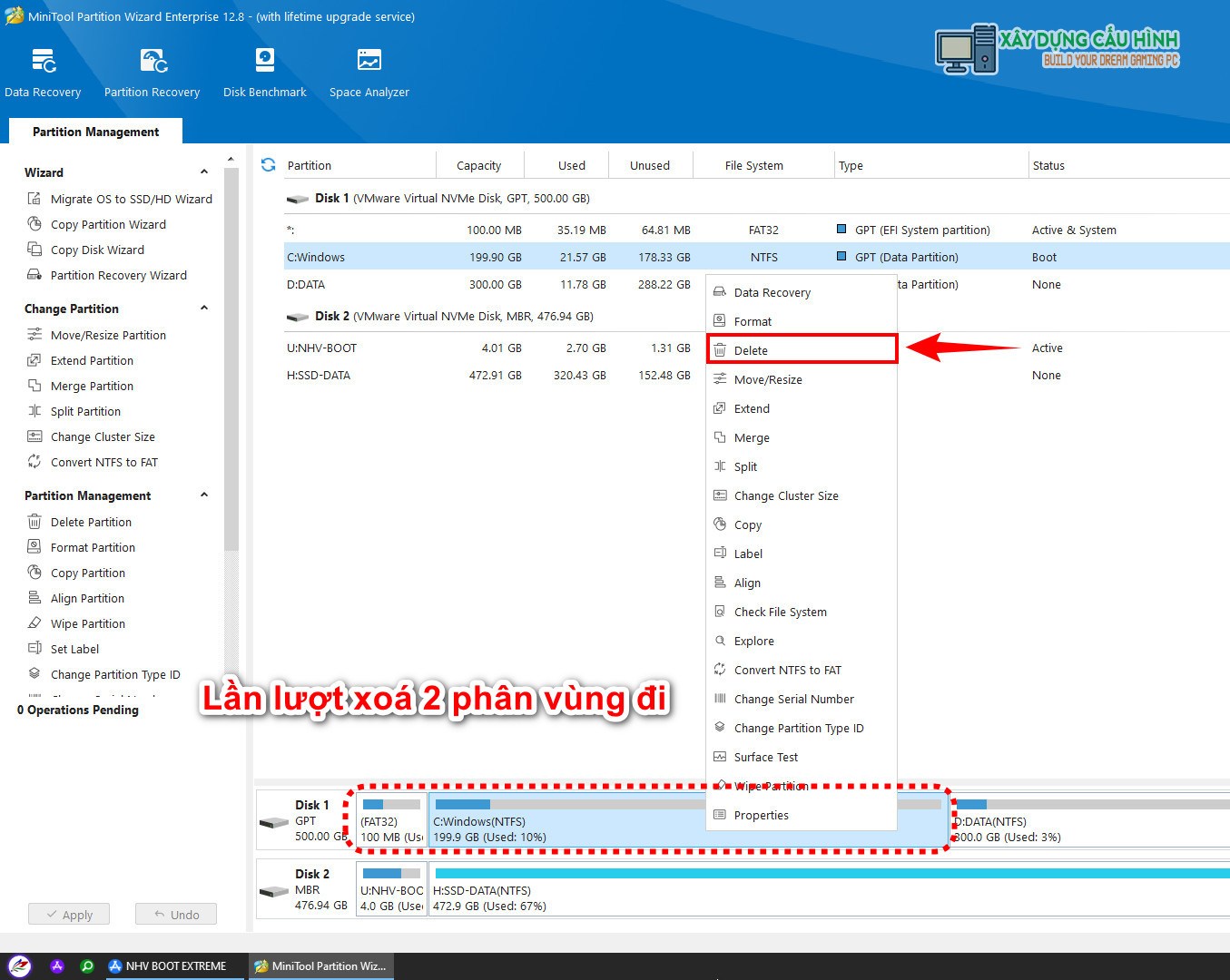This screenshot has height=980, width=1230.
Task: Select Convert NTFS to FAT in sidebar
Action: (x=93, y=462)
